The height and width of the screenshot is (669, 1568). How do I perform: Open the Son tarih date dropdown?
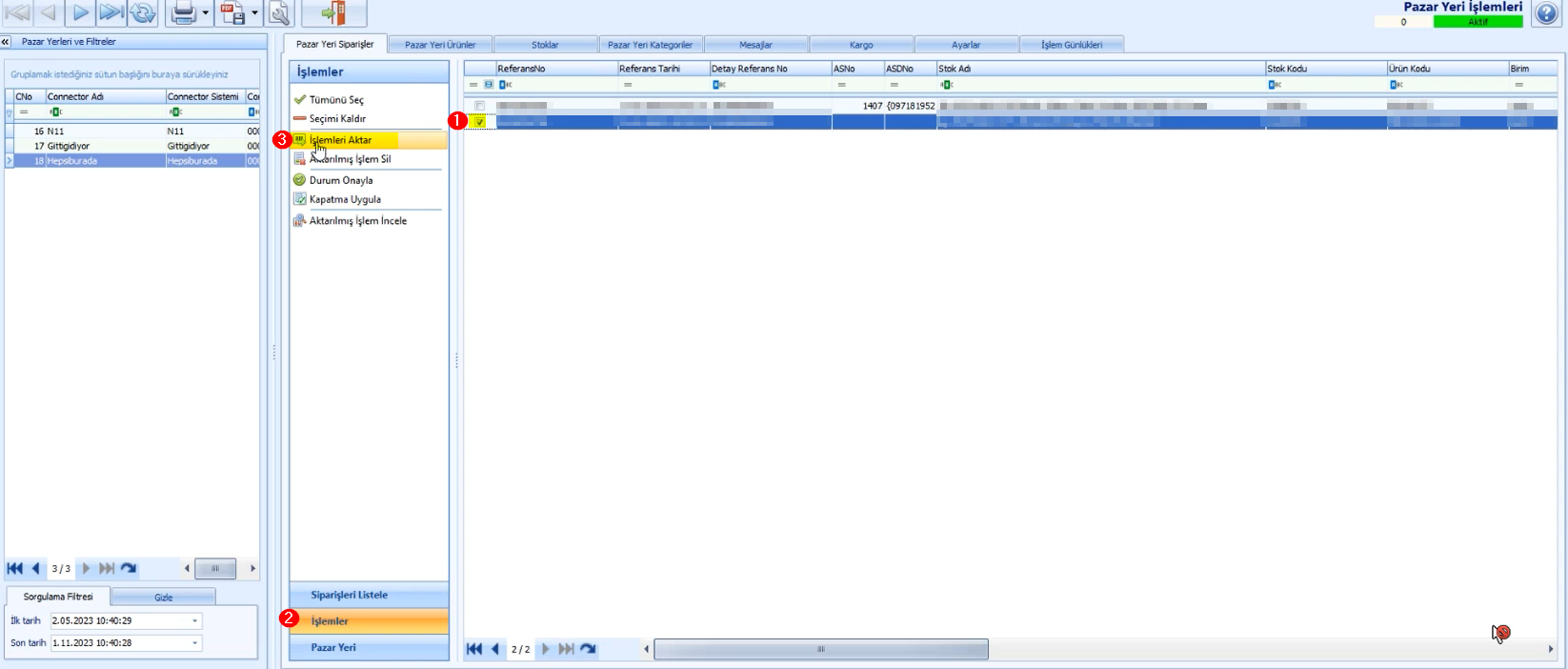click(195, 643)
